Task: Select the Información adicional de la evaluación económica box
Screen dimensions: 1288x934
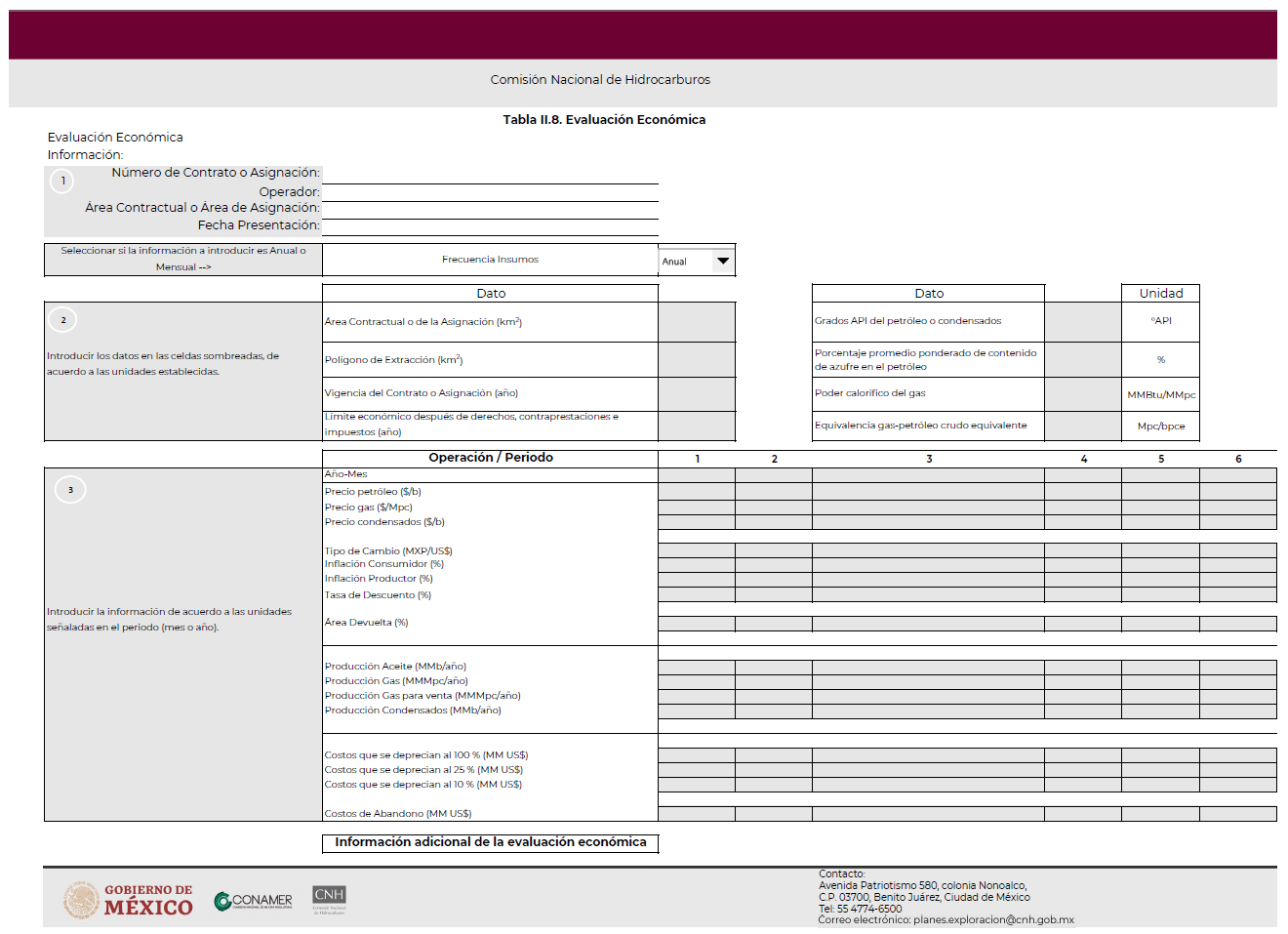Action: 490,842
